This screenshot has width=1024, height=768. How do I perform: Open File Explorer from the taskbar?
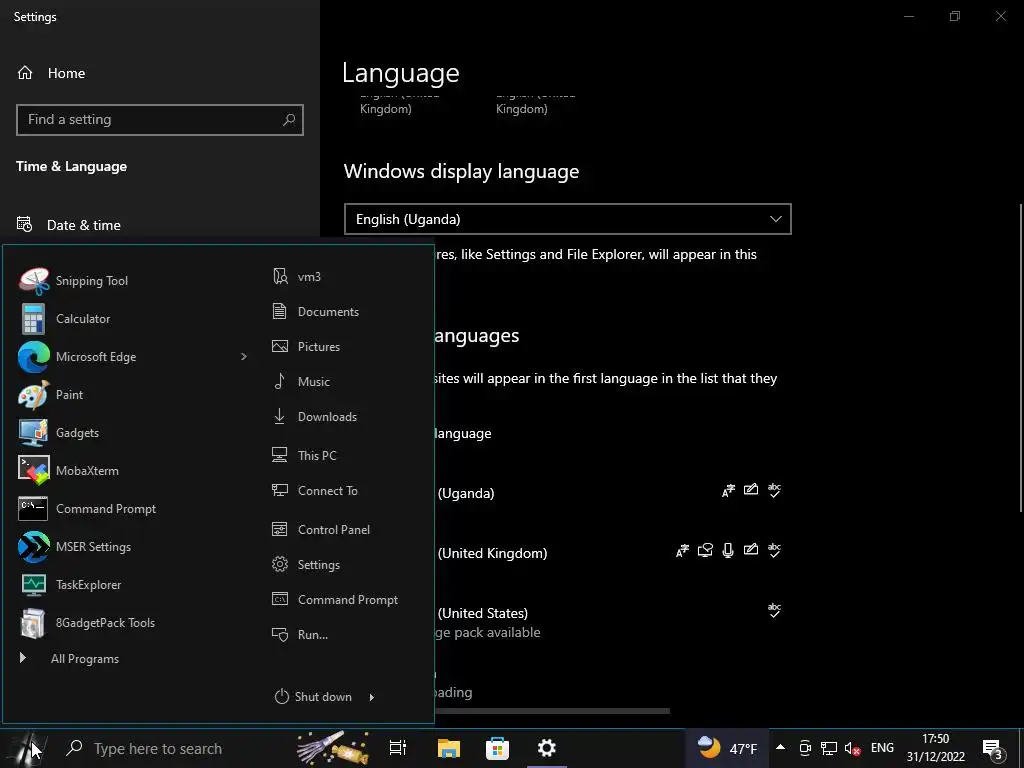tap(449, 748)
